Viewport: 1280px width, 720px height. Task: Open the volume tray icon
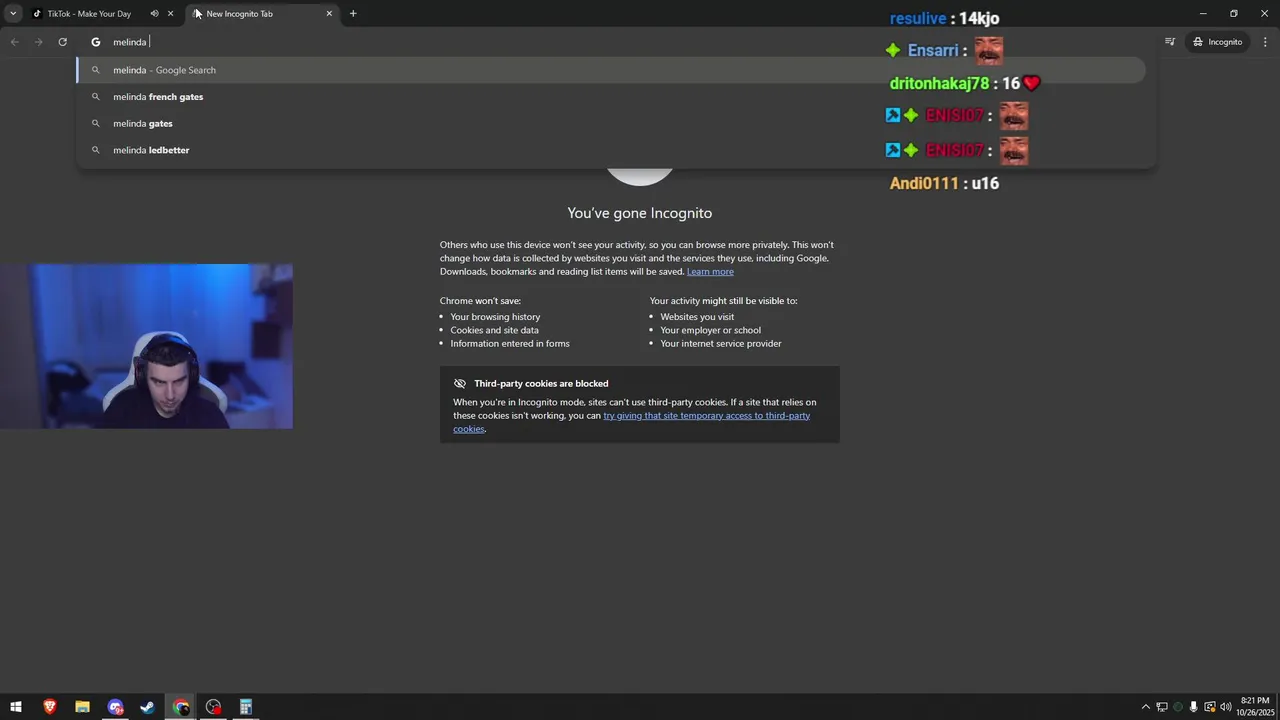point(1226,707)
